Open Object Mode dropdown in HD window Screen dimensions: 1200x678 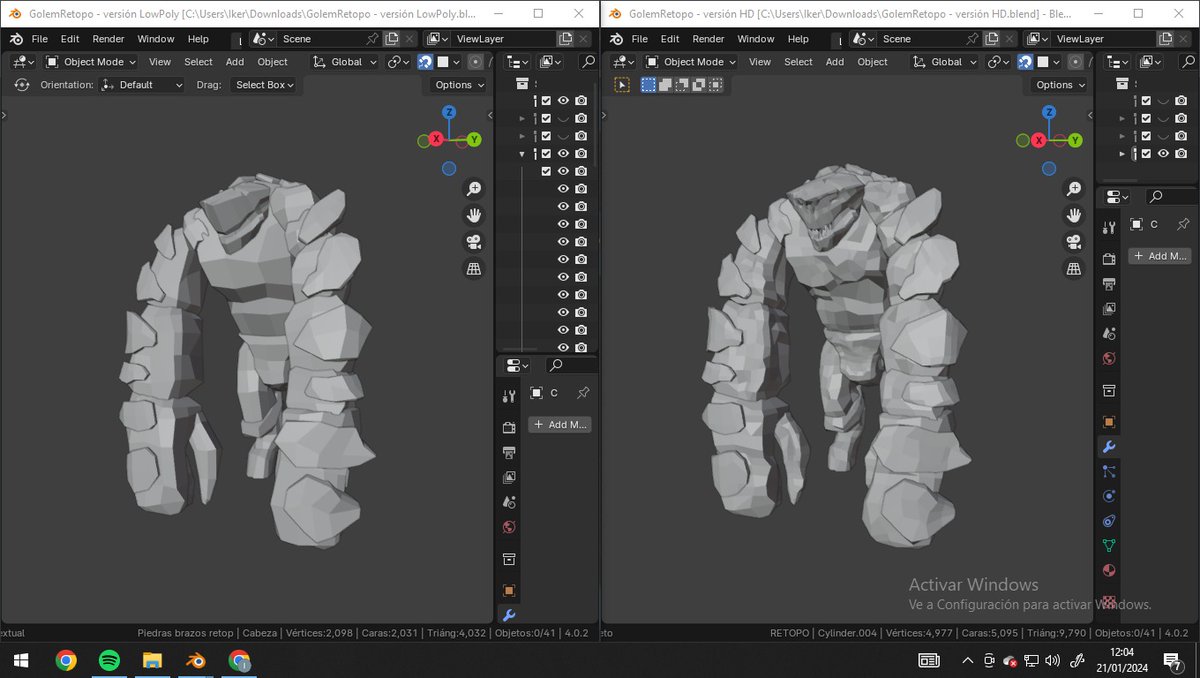point(691,62)
